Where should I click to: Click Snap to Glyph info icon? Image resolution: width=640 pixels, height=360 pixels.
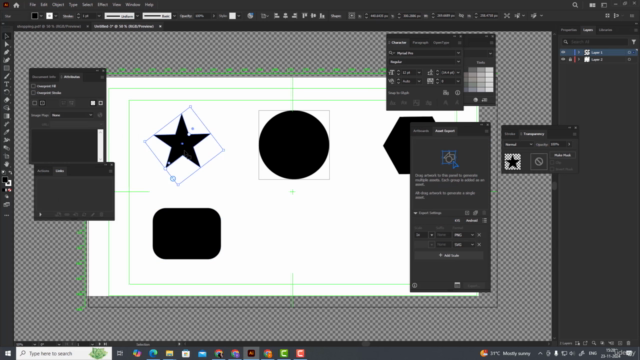coord(458,93)
